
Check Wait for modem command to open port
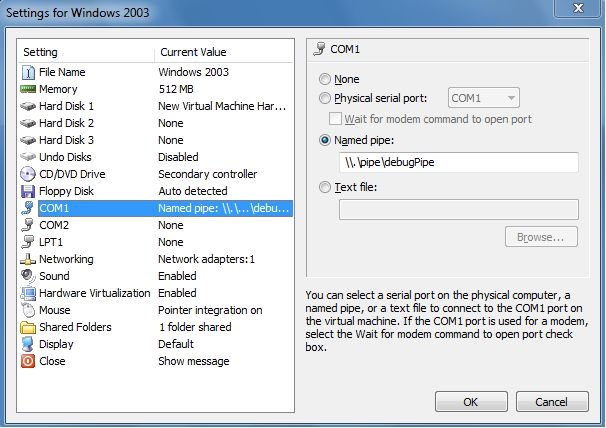point(335,119)
